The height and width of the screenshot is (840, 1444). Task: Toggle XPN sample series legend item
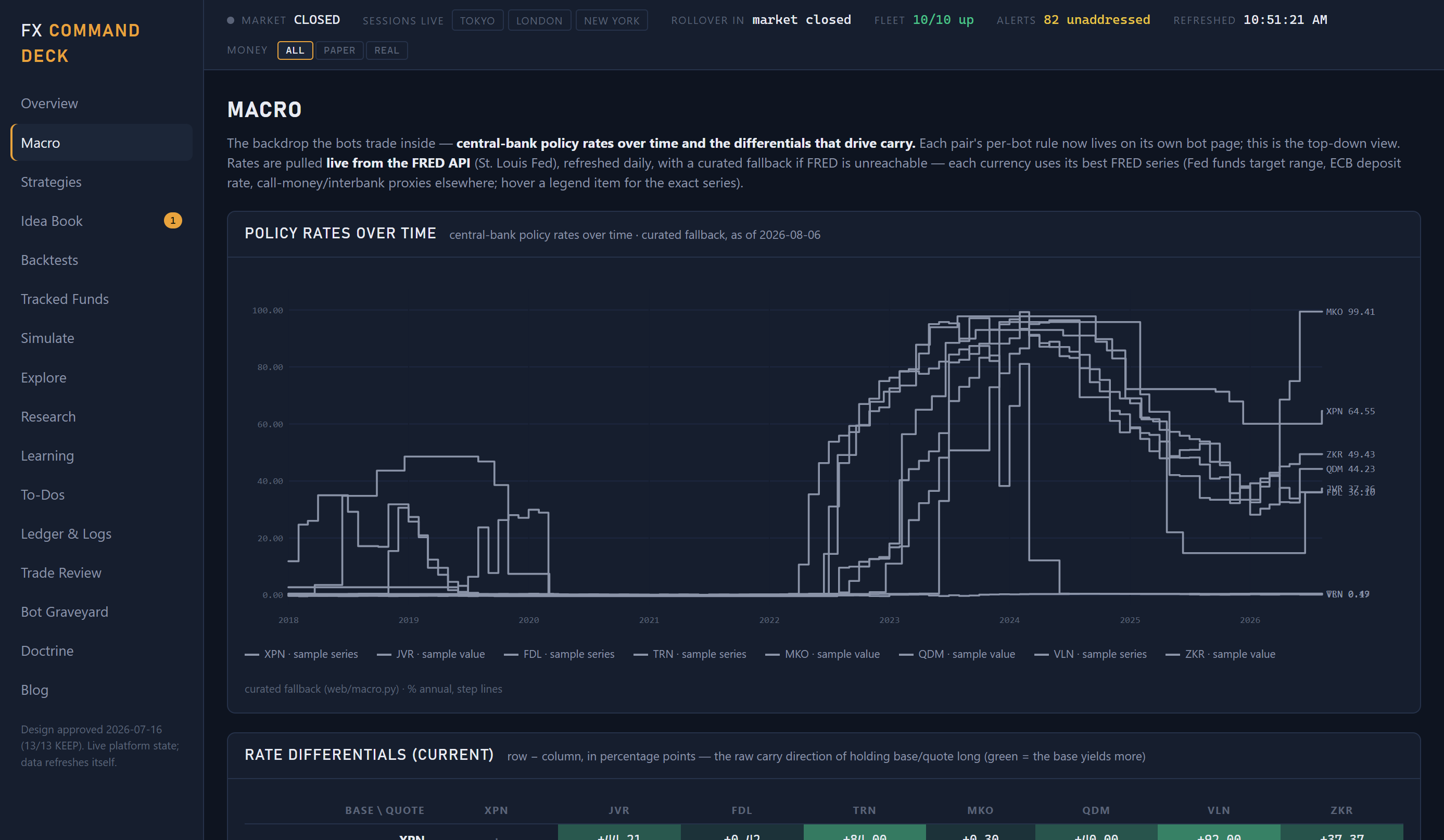click(x=301, y=654)
